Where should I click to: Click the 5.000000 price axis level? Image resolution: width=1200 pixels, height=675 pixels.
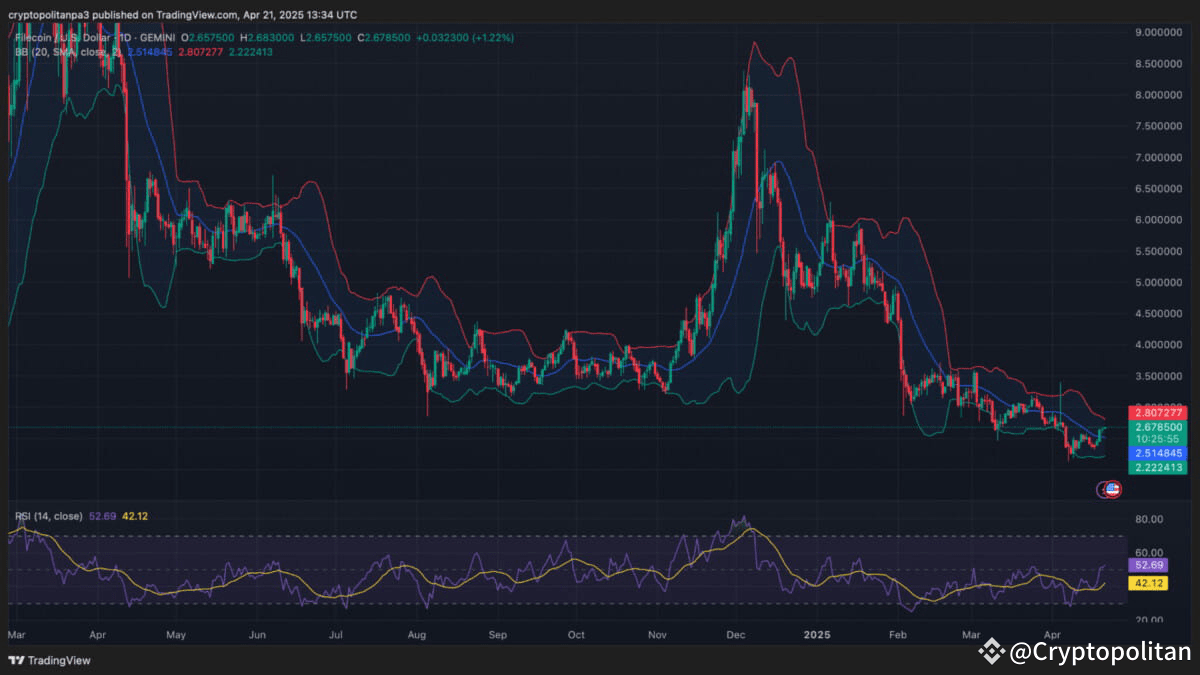(x=1160, y=283)
